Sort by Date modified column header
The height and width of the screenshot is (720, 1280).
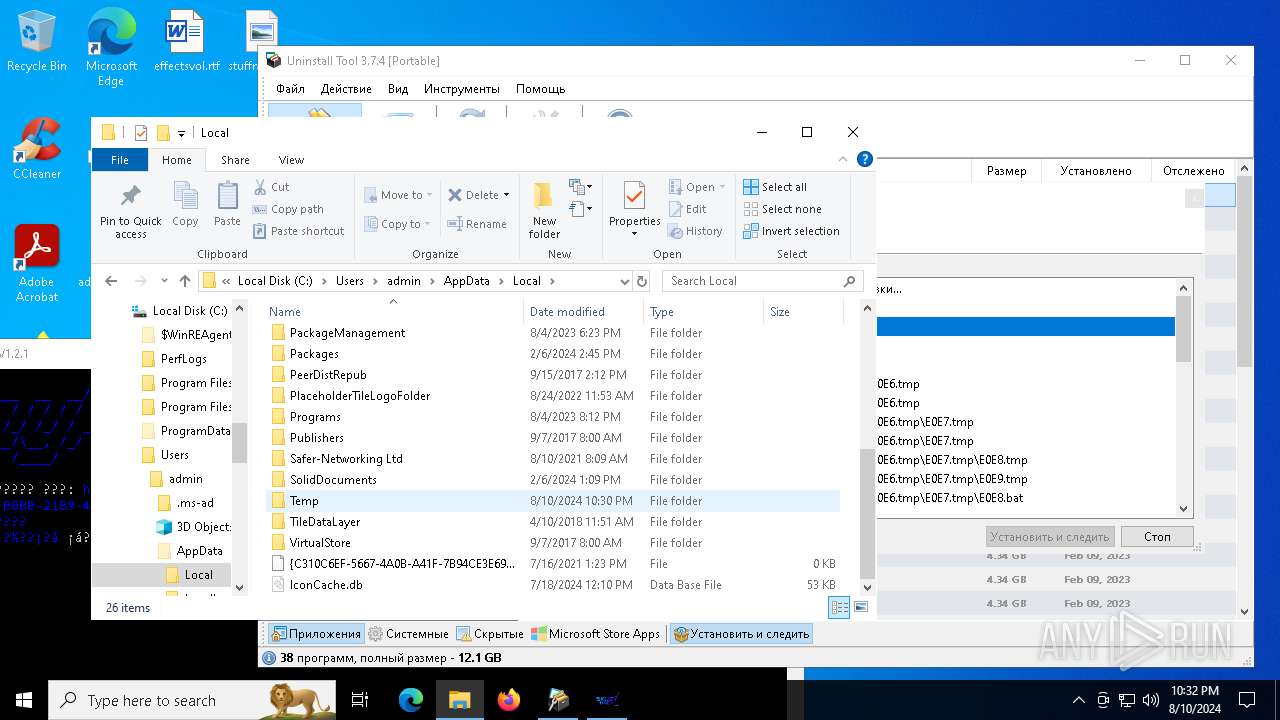click(x=582, y=312)
